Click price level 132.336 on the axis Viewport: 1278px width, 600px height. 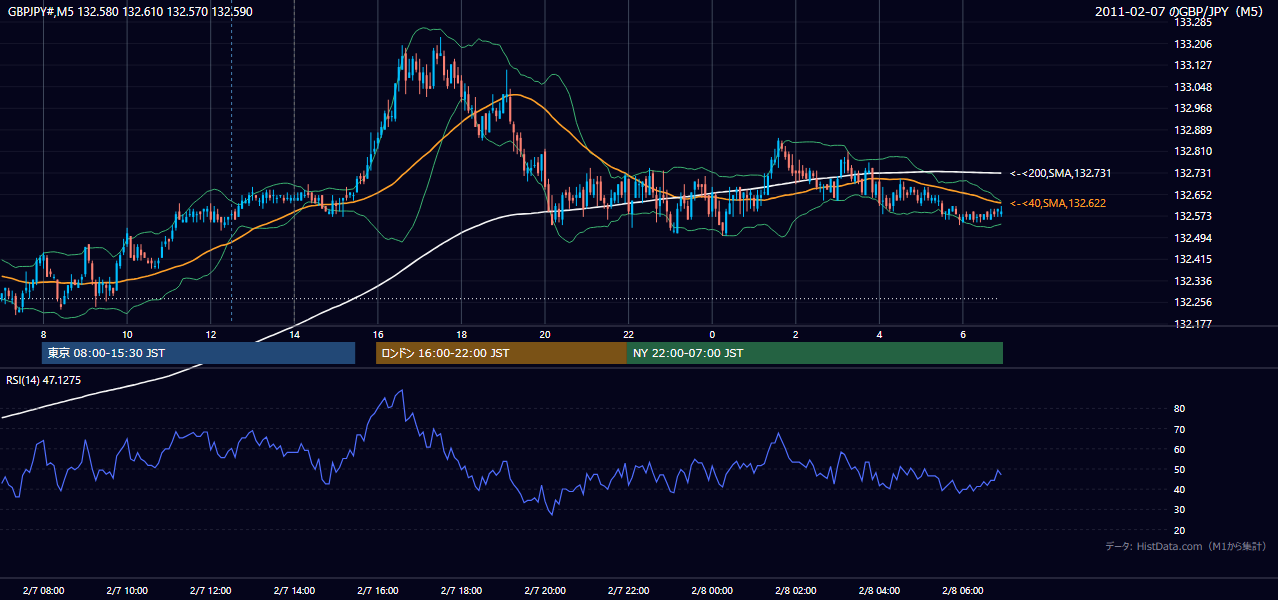point(1192,281)
